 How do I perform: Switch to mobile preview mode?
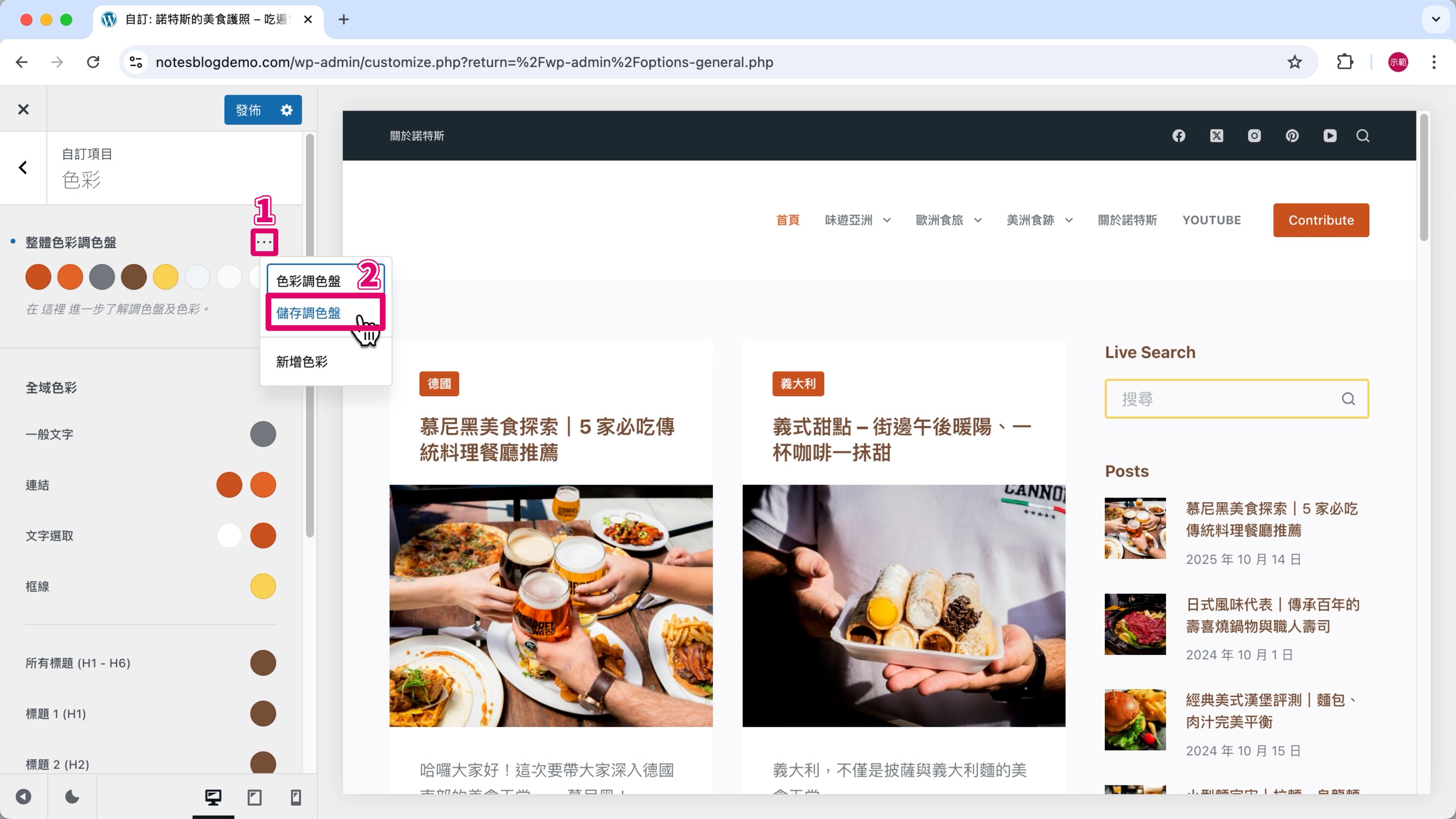pos(296,797)
